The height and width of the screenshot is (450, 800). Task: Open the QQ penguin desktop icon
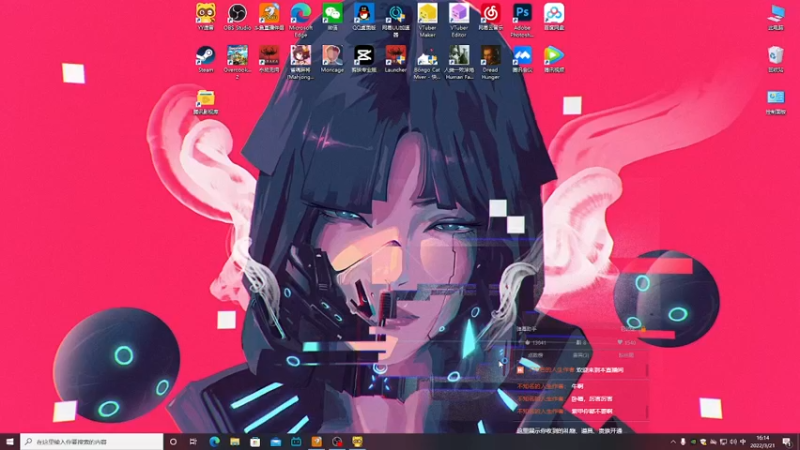364,17
